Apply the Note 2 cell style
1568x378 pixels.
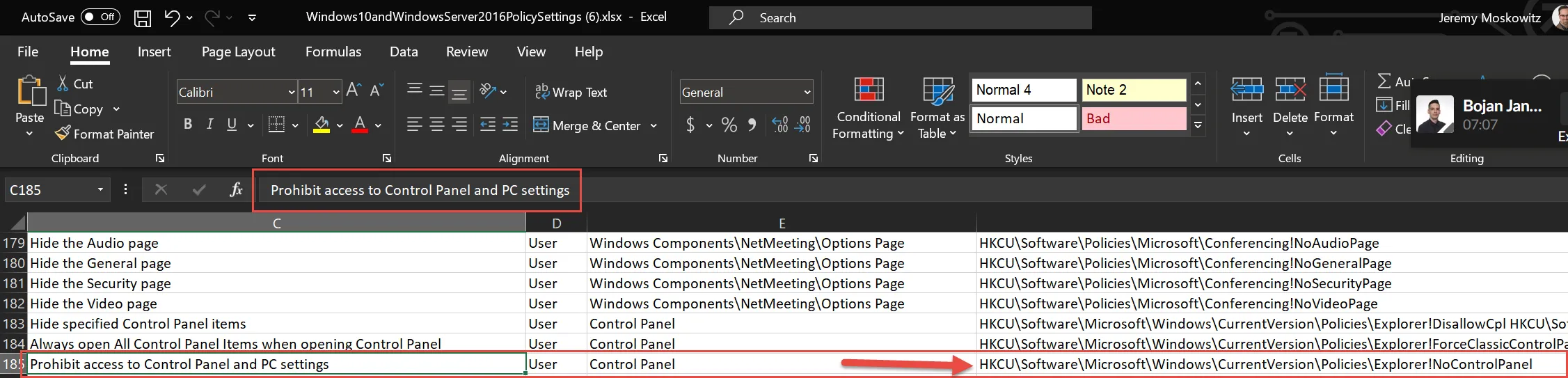pos(1134,90)
